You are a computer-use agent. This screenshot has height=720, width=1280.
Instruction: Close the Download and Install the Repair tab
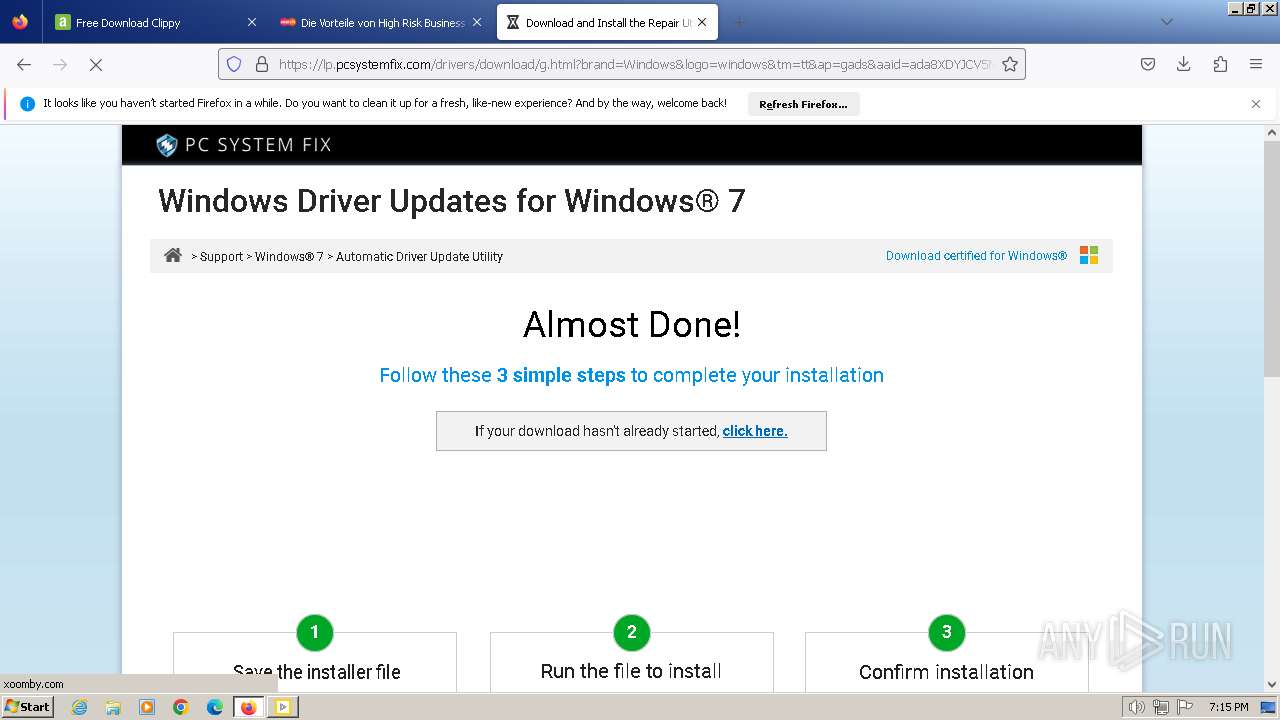pyautogui.click(x=702, y=22)
